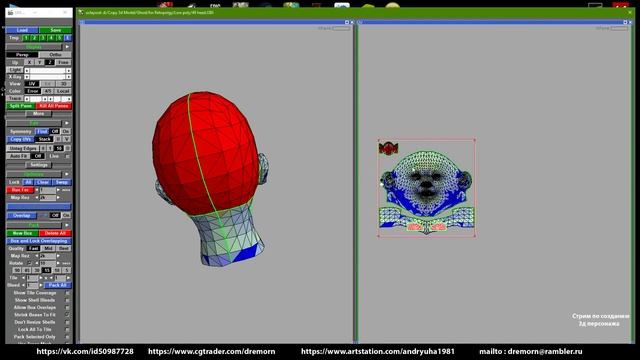Set Overlap to Off

[55, 216]
